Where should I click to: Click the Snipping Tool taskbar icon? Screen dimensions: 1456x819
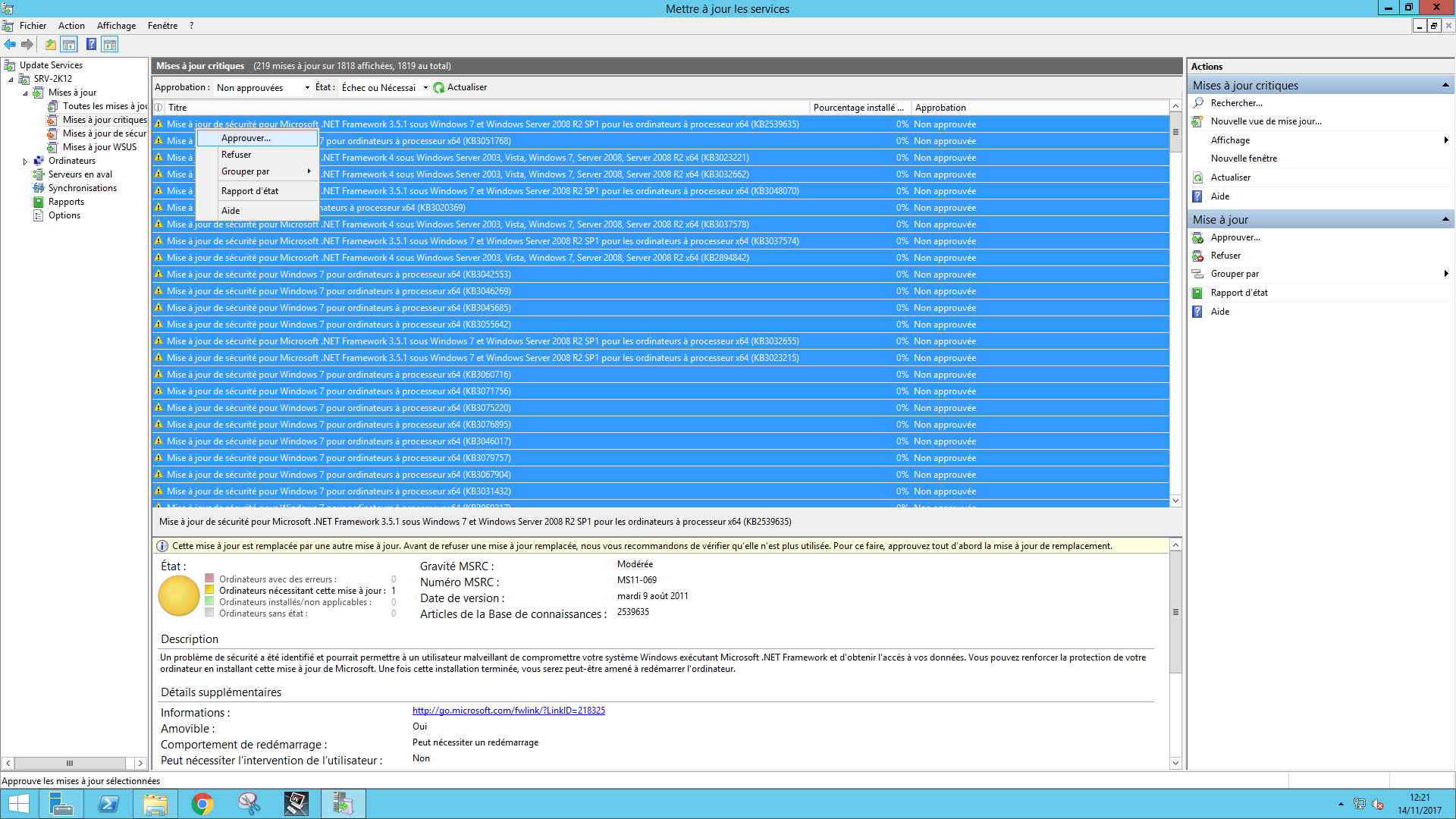pos(249,804)
